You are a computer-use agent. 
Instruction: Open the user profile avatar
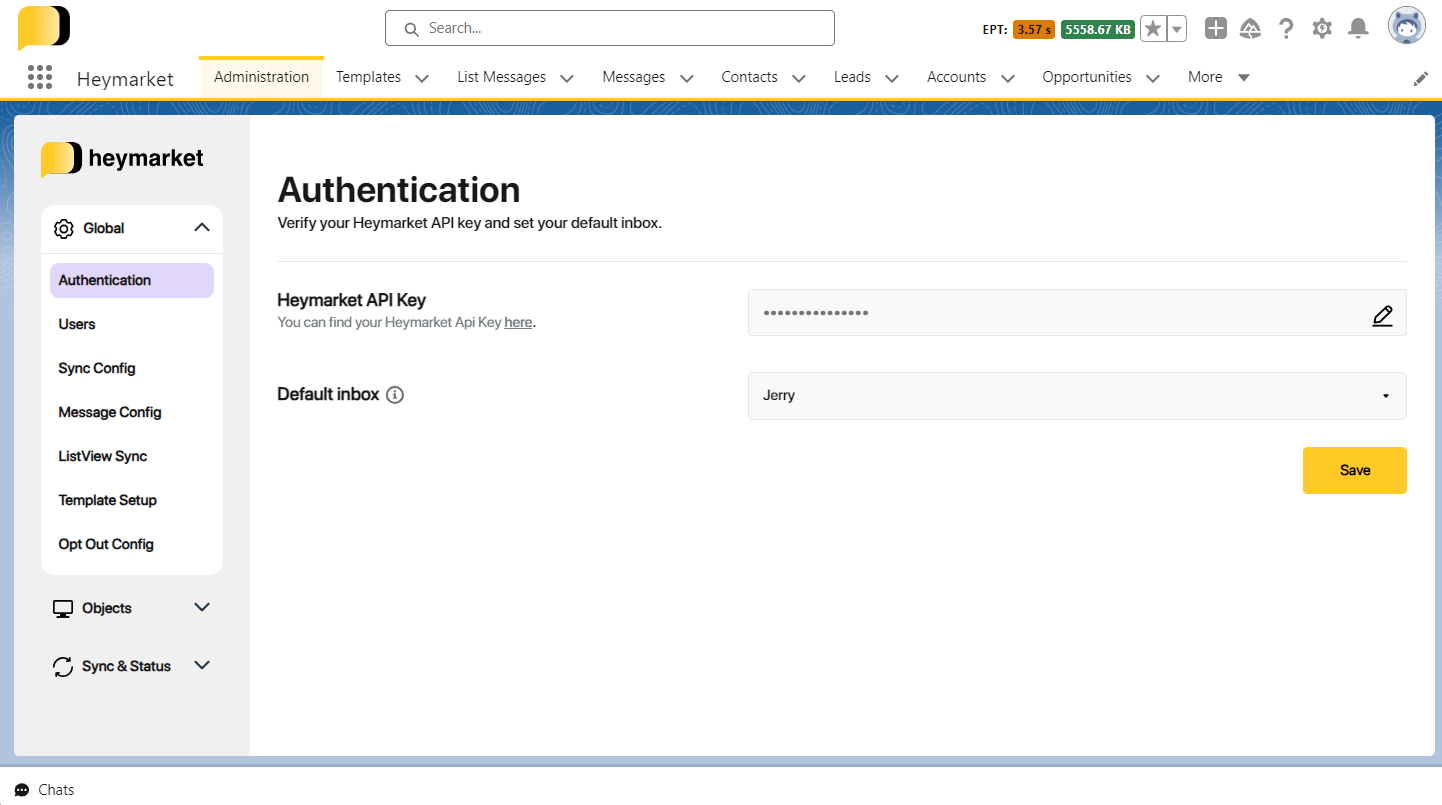[x=1407, y=26]
